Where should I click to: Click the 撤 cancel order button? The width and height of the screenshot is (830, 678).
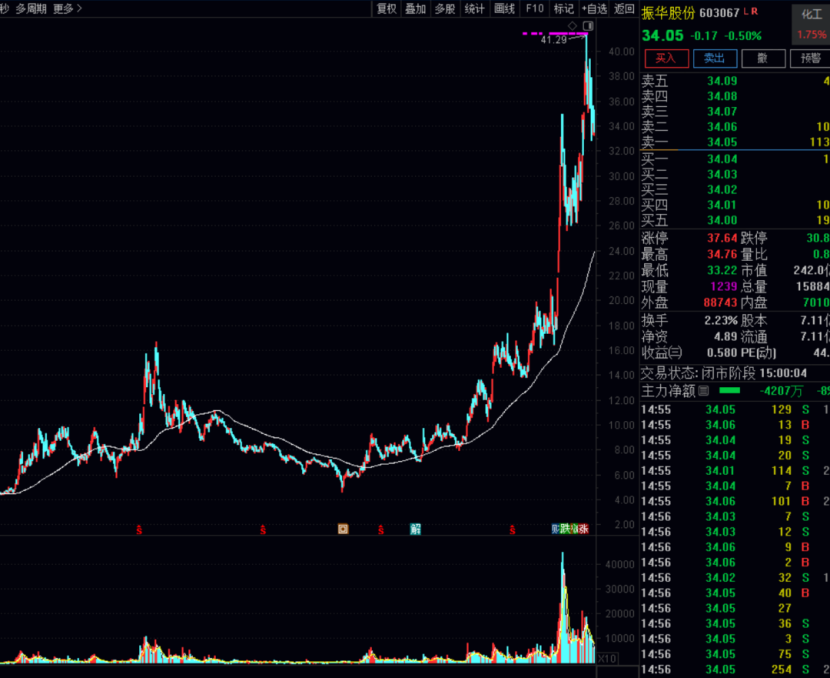[763, 59]
